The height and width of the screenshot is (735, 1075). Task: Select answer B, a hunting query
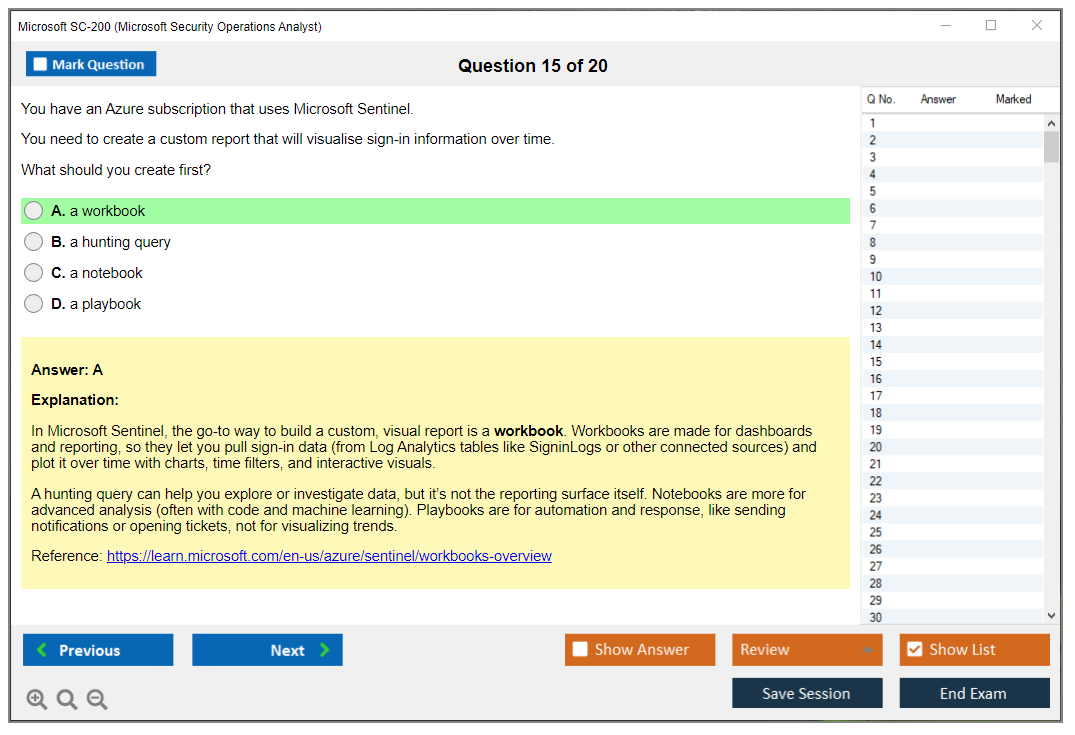(x=33, y=241)
